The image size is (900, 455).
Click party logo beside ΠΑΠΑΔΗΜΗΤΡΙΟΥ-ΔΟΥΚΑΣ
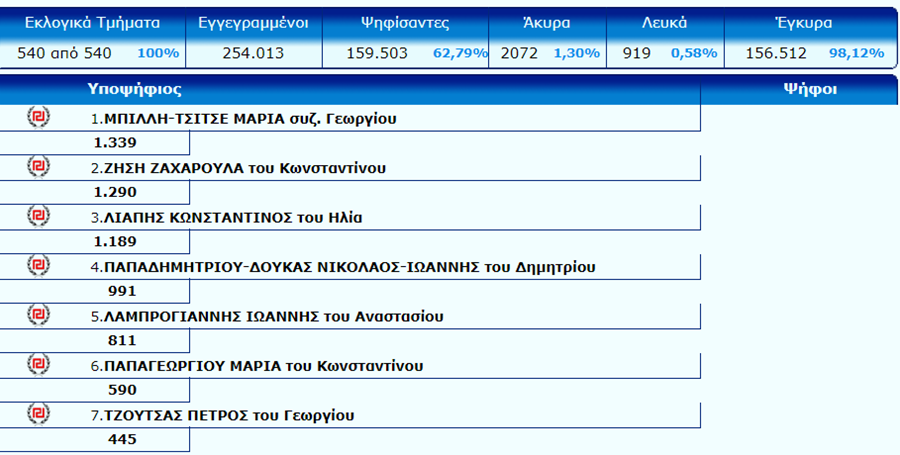(38, 266)
